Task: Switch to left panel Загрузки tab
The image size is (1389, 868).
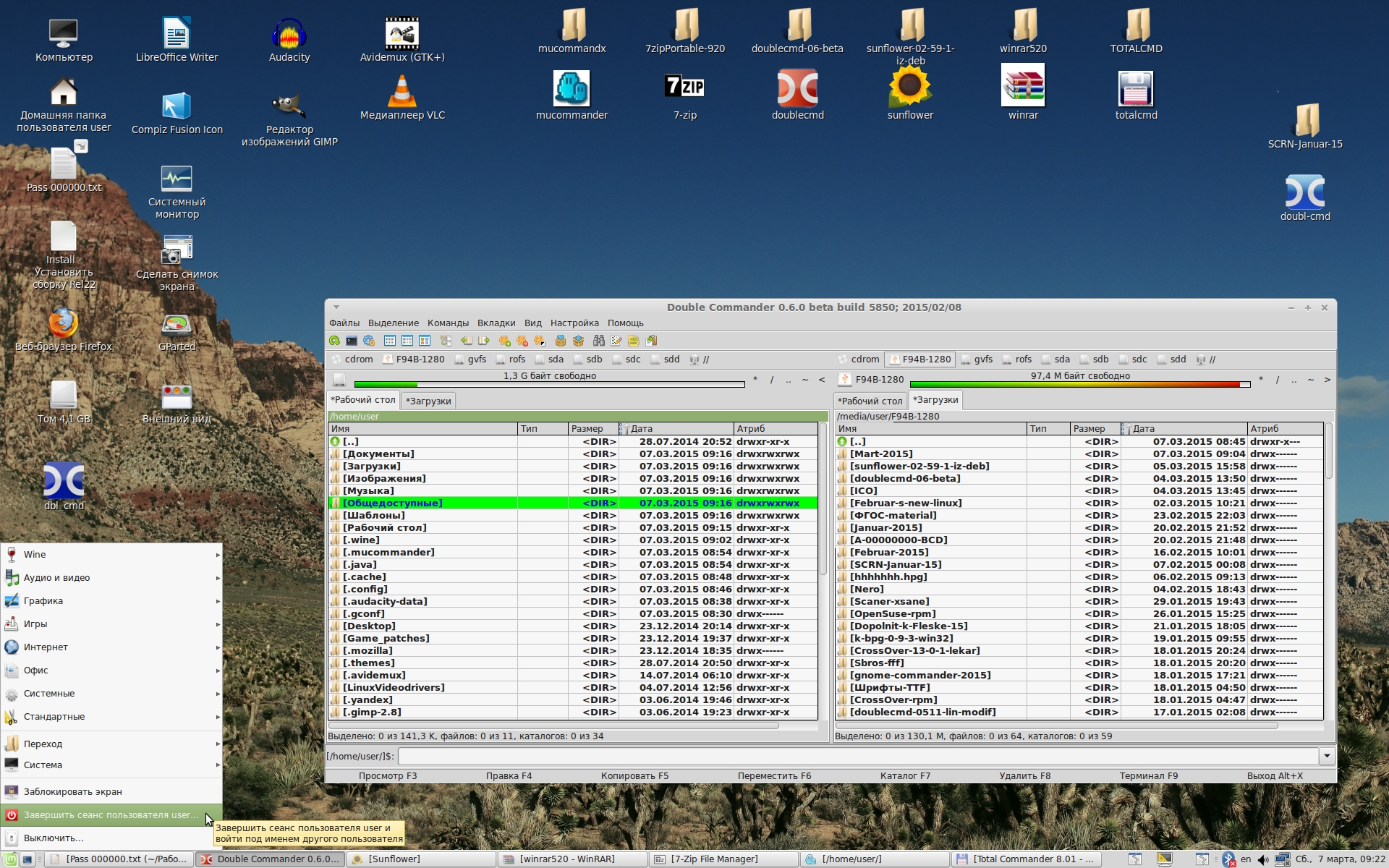Action: point(428,401)
